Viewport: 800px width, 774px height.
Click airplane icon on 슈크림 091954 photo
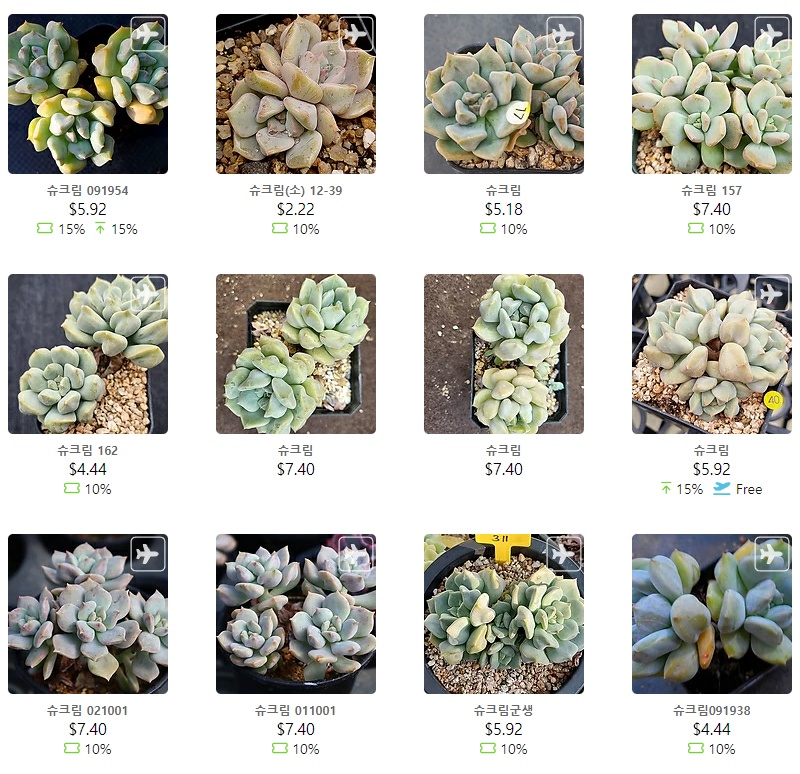pos(148,34)
